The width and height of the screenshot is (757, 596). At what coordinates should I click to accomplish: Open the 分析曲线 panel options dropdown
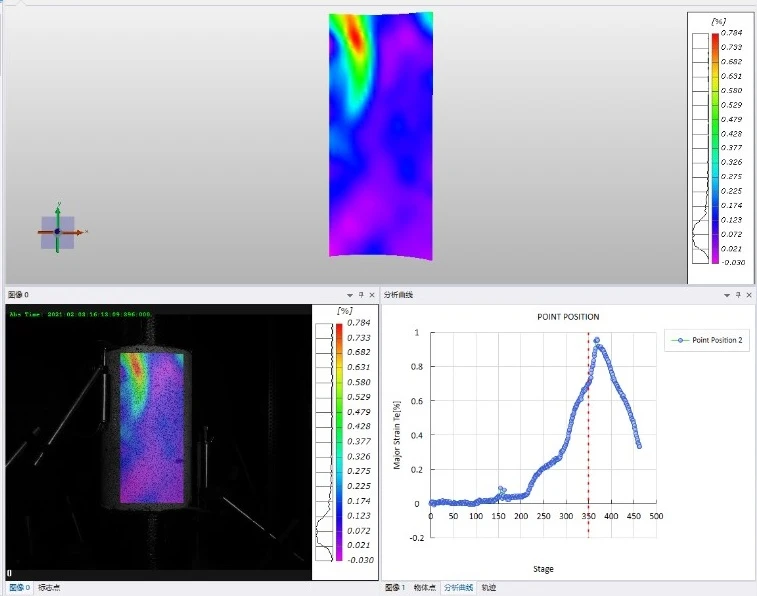pos(727,295)
